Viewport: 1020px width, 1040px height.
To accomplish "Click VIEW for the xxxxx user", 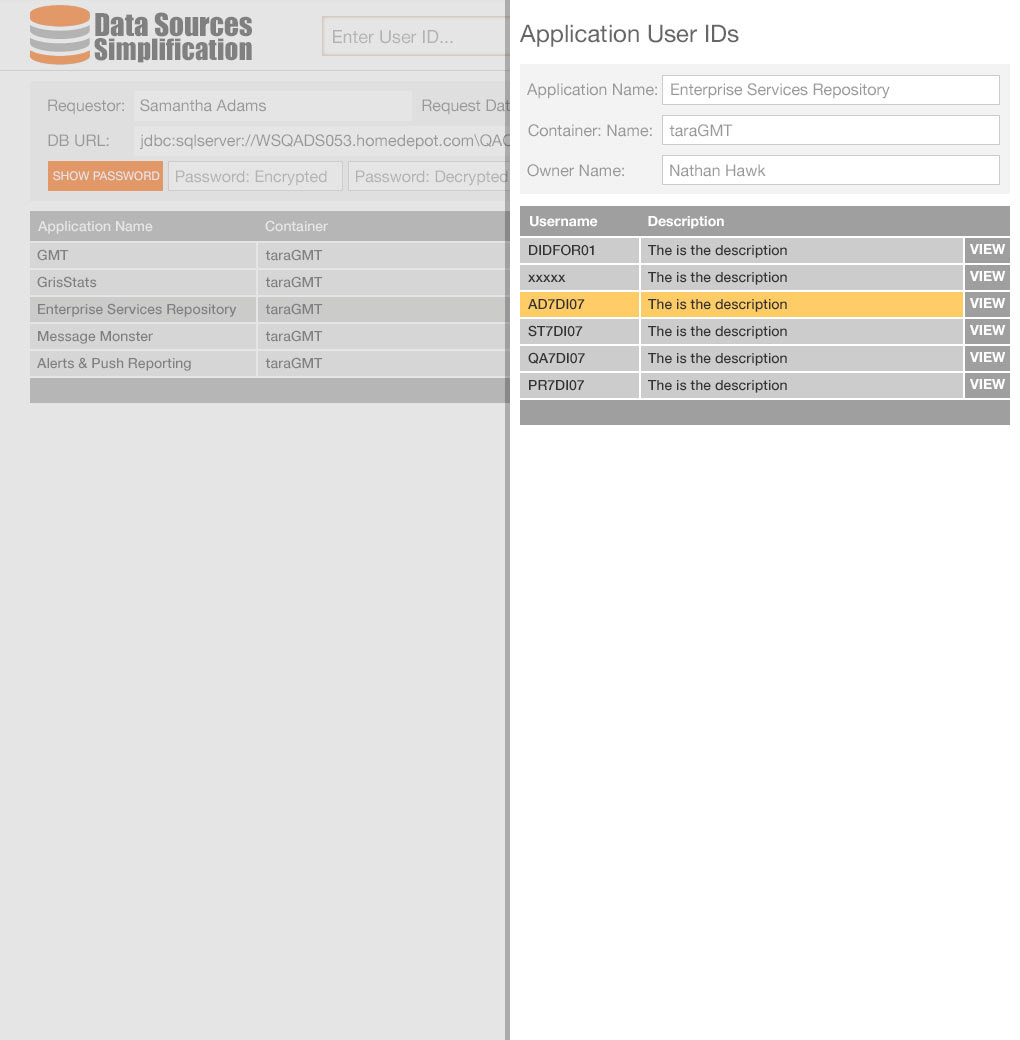I will pos(987,277).
